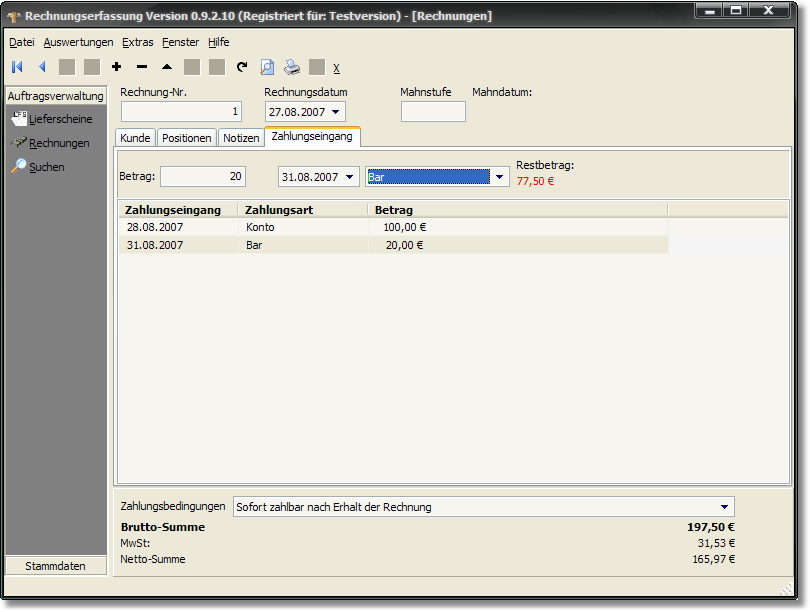
Task: Click the 20,00 € amount cell
Action: [x=404, y=245]
